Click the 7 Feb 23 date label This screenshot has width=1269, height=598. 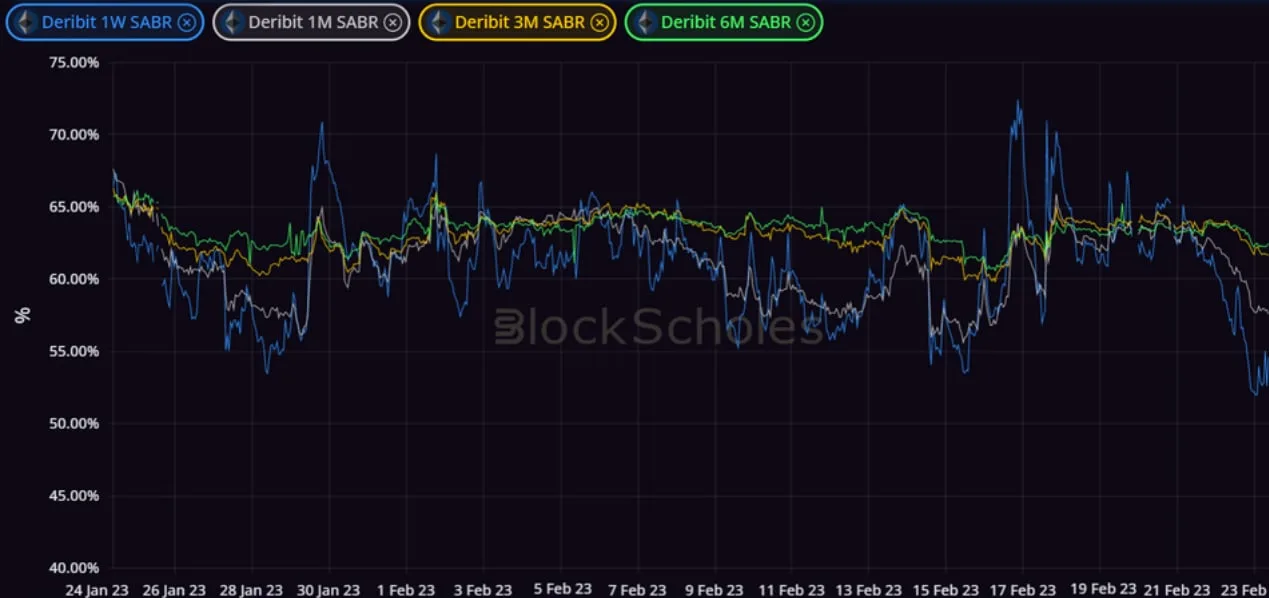636,589
